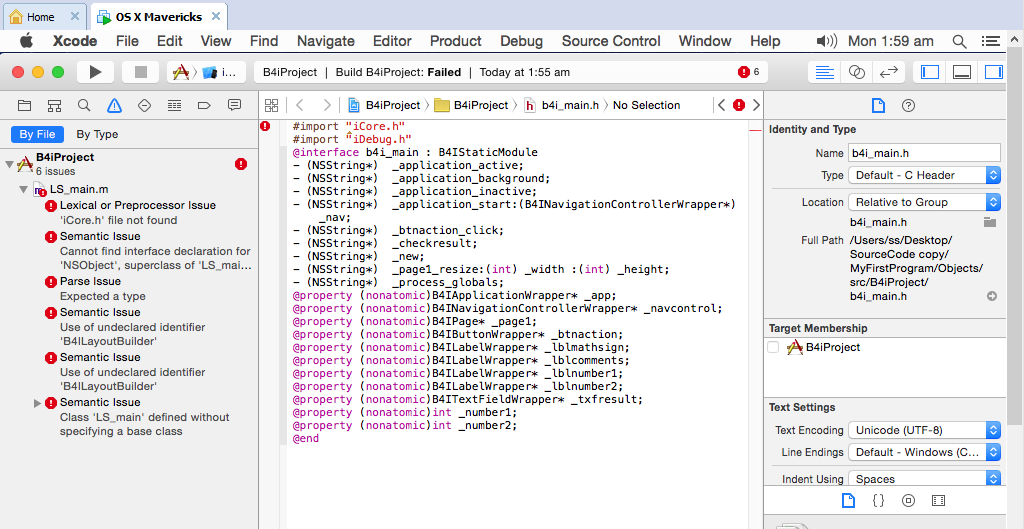Image resolution: width=1024 pixels, height=529 pixels.
Task: Toggle the Debug area visibility
Action: pos(962,72)
